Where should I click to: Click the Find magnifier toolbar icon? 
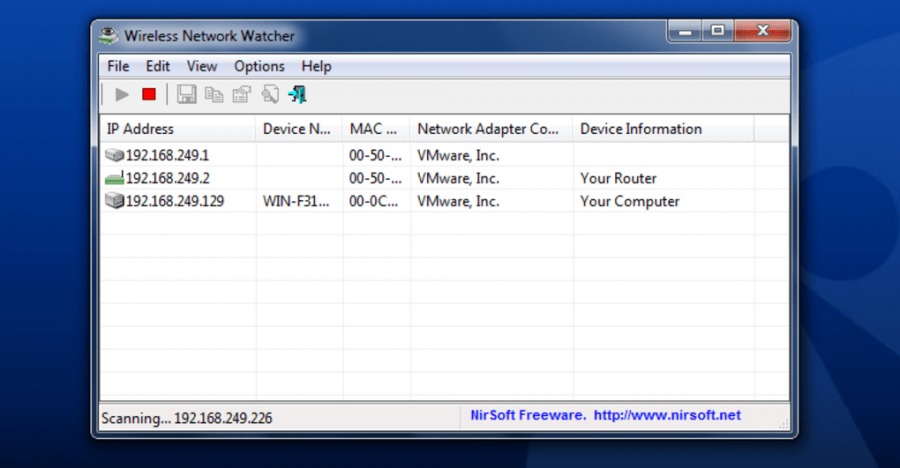269,94
